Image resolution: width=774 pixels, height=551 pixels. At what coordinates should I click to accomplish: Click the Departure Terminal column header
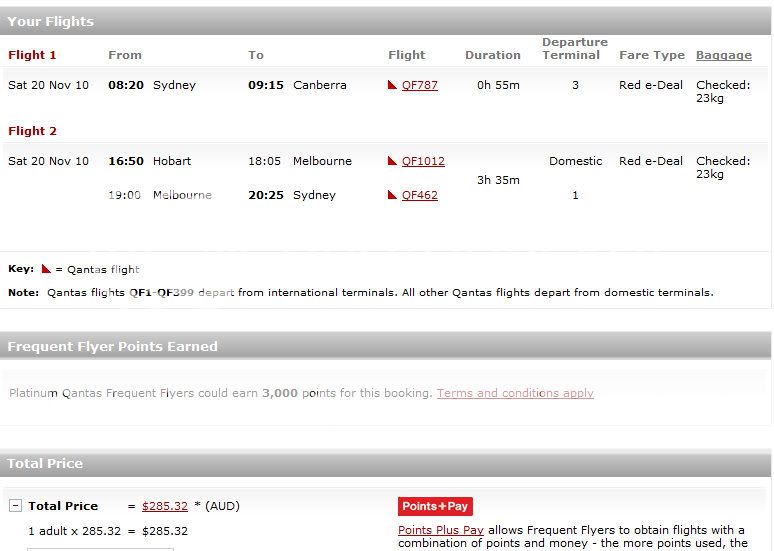click(575, 48)
